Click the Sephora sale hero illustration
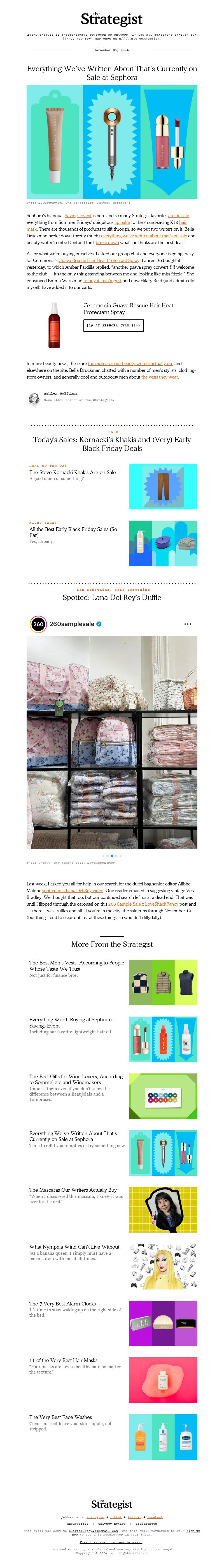Screen dimensions: 224x1568 click(x=112, y=142)
